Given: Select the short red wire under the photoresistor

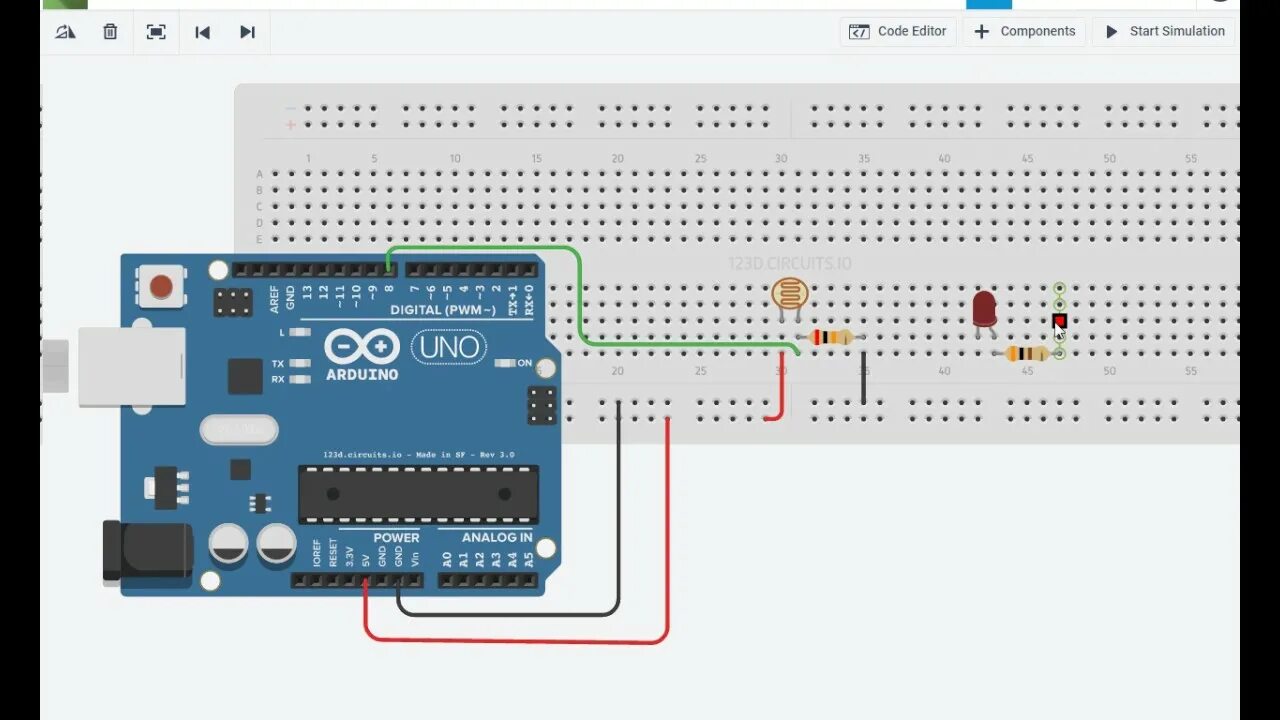Looking at the screenshot, I should [781, 385].
